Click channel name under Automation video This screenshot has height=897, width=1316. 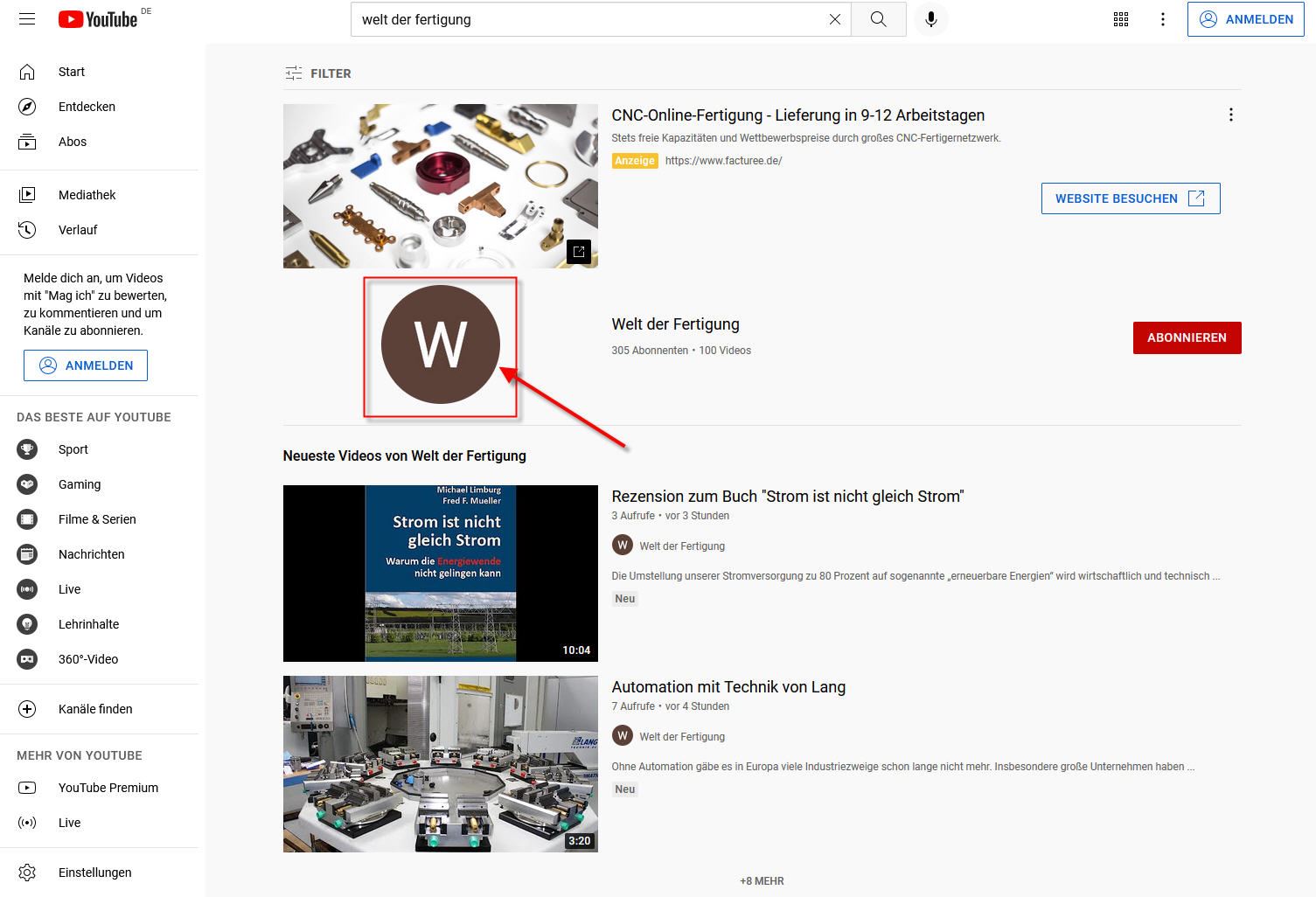point(682,737)
